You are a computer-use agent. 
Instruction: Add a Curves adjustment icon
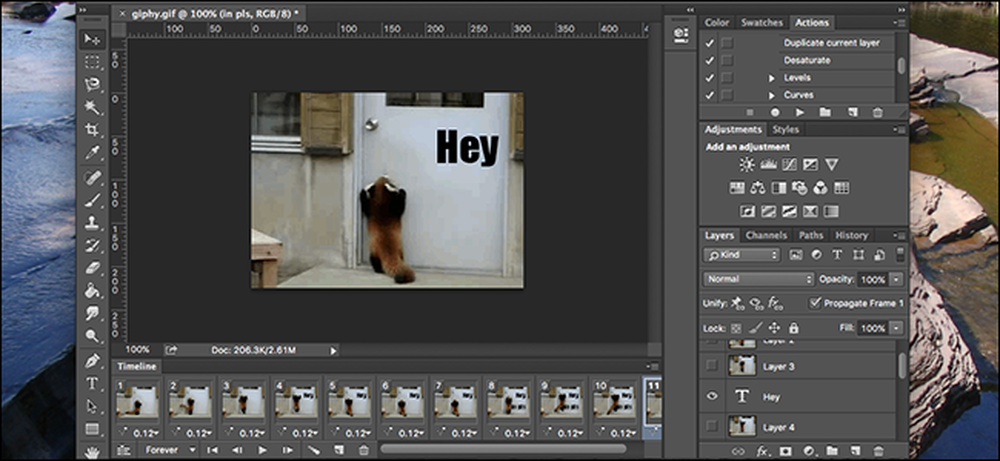point(790,165)
